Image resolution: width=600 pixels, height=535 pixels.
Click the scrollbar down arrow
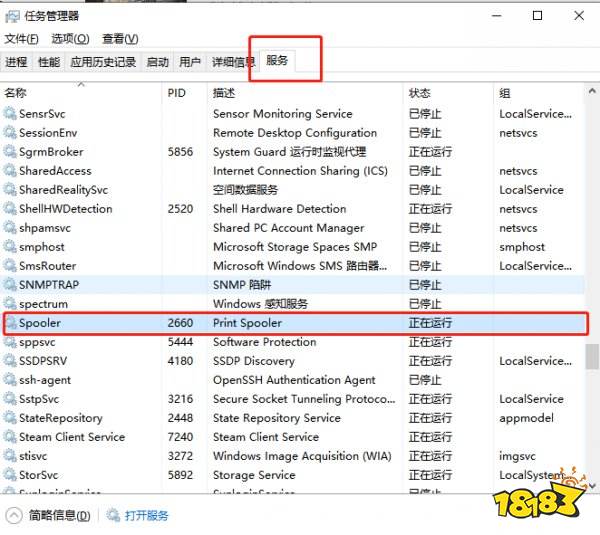point(592,486)
